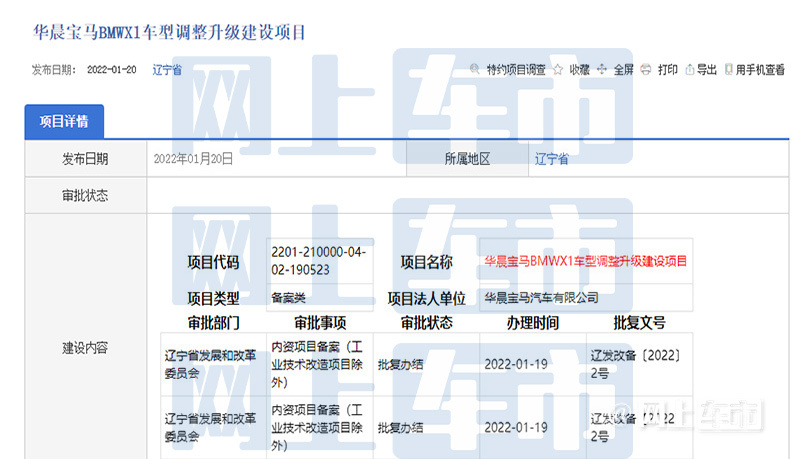Click 华晨宝马汽车有限公司 company name
Viewport: 800px width, 459px height.
click(x=541, y=298)
